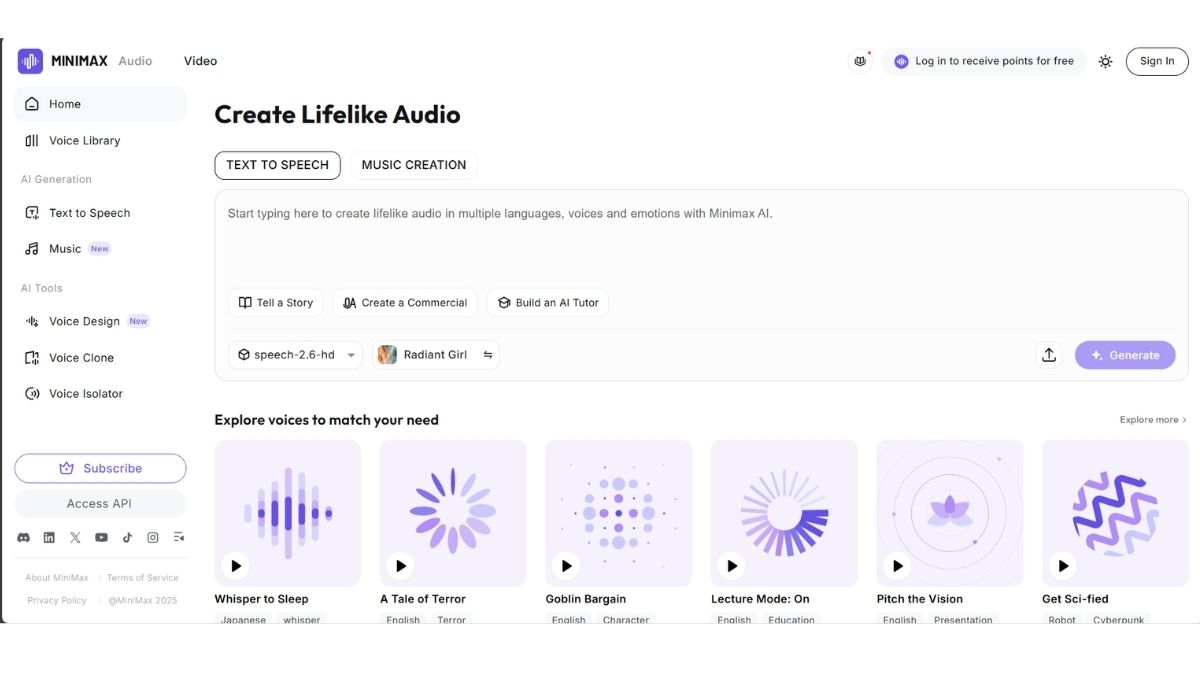Open the Voice Design tool

pyautogui.click(x=83, y=321)
